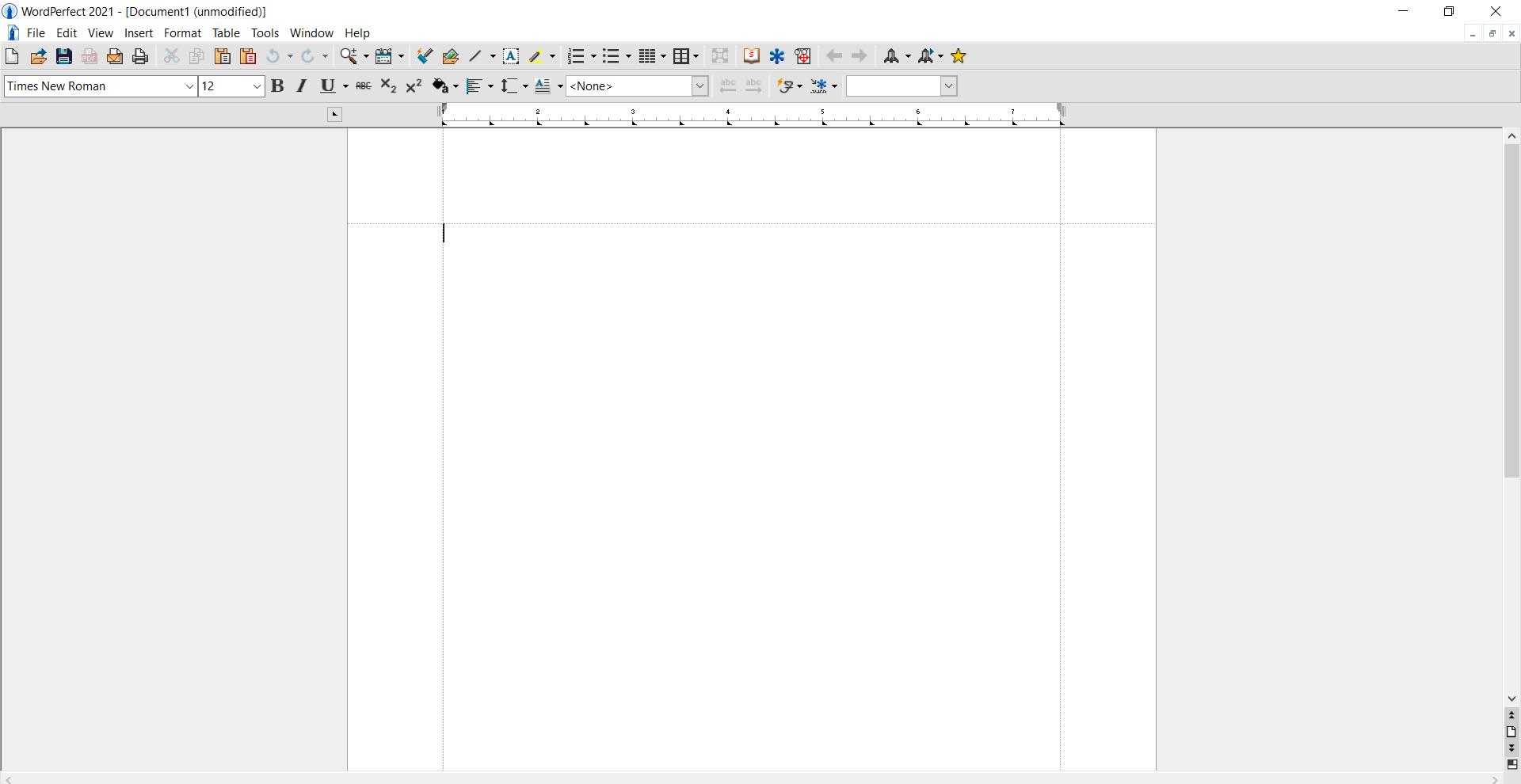This screenshot has width=1521, height=784.
Task: Open the Format menu
Action: (182, 33)
